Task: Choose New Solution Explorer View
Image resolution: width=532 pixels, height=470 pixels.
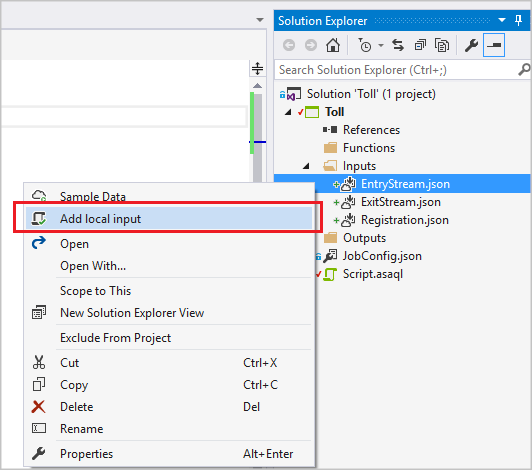Action: click(169, 313)
